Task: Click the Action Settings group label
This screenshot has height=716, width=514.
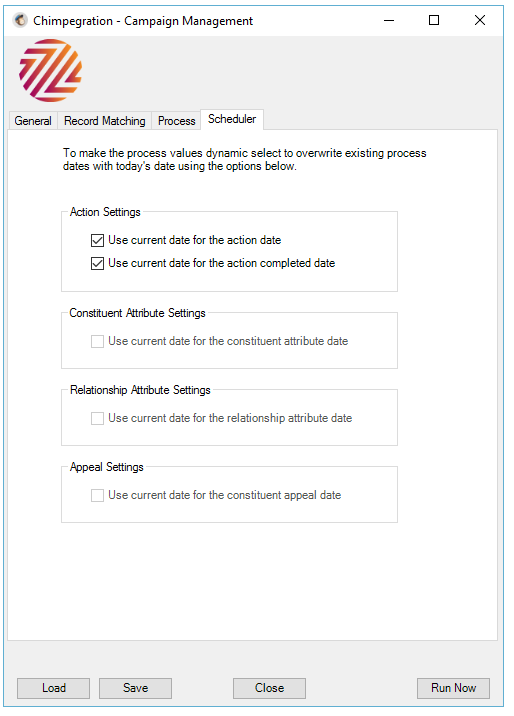Action: tap(105, 212)
